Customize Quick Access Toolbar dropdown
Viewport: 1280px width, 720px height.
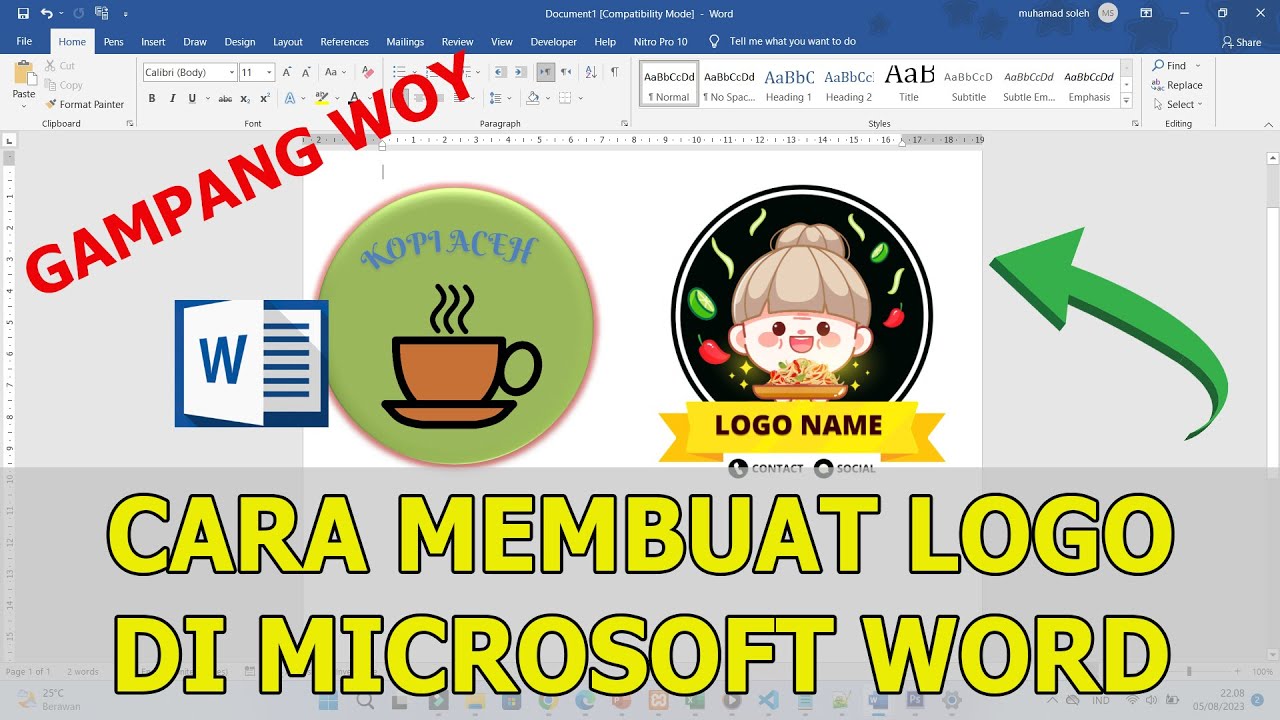(x=125, y=14)
